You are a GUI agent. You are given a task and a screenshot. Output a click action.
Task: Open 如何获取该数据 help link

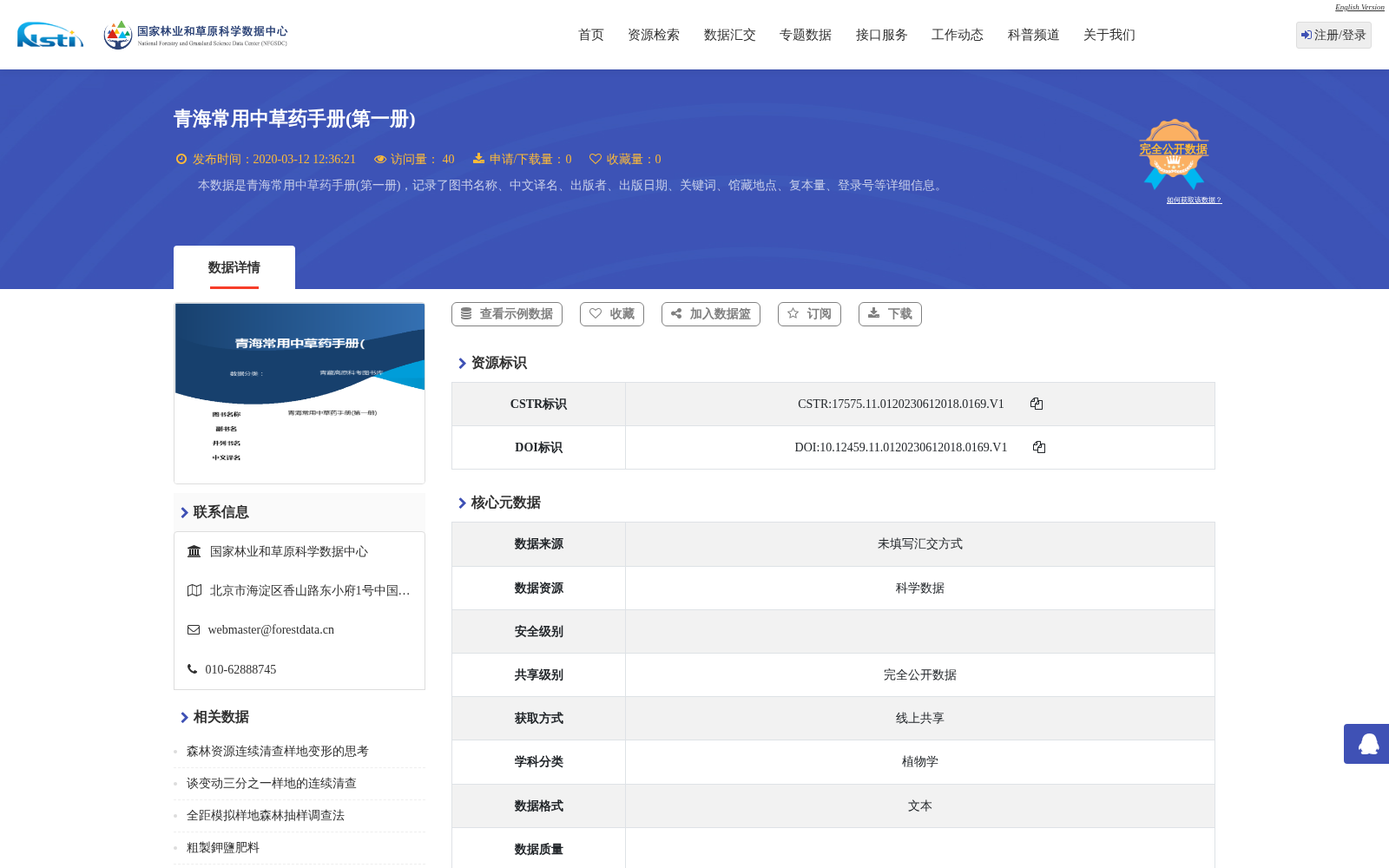coord(1194,201)
